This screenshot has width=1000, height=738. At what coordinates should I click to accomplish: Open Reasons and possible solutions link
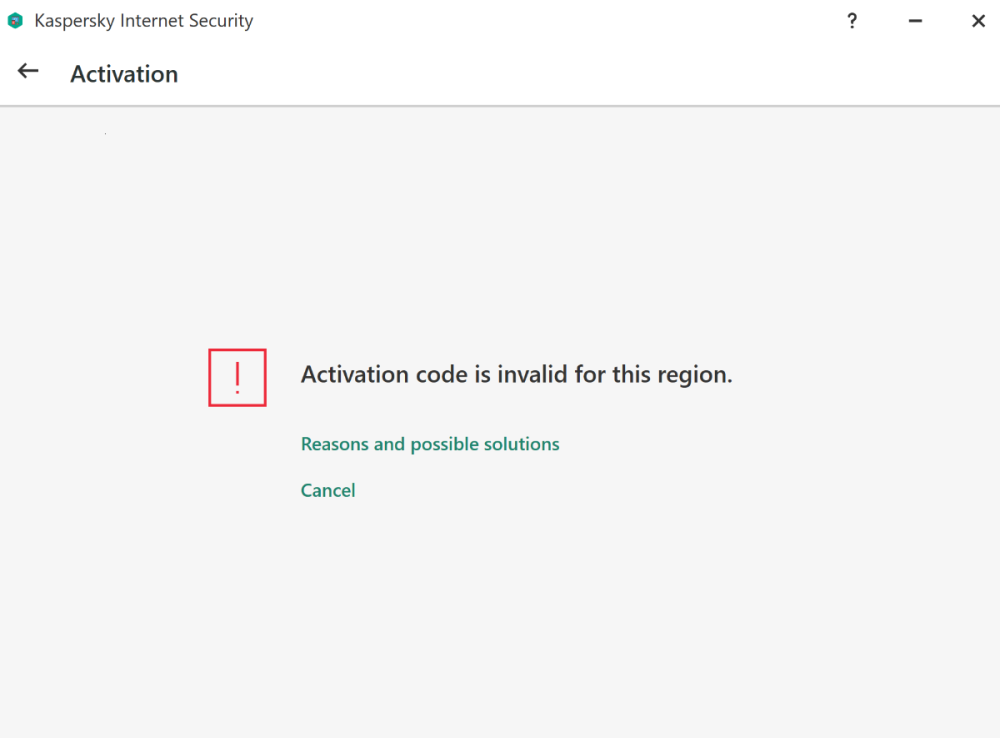pos(430,444)
